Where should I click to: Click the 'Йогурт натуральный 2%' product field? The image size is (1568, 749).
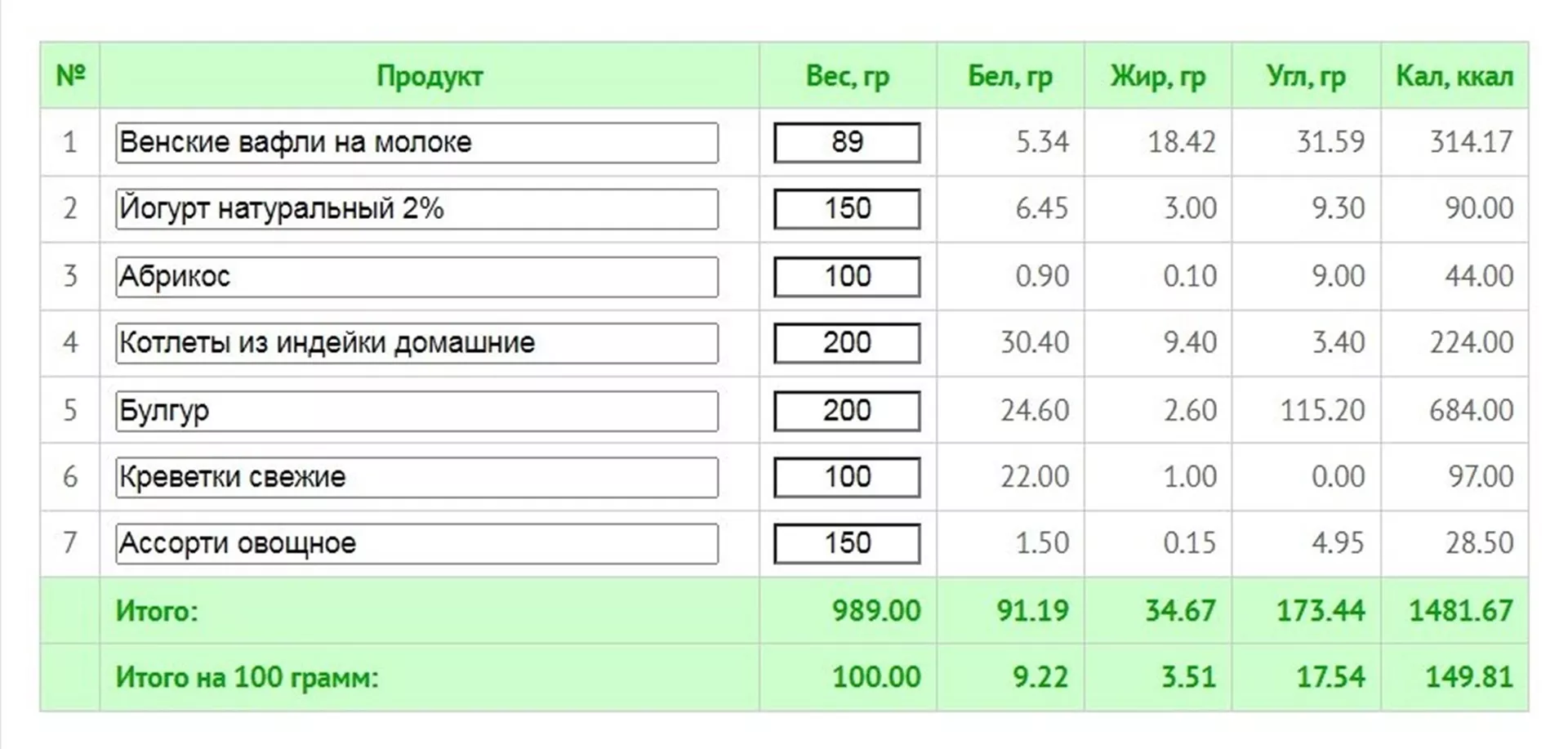(416, 209)
